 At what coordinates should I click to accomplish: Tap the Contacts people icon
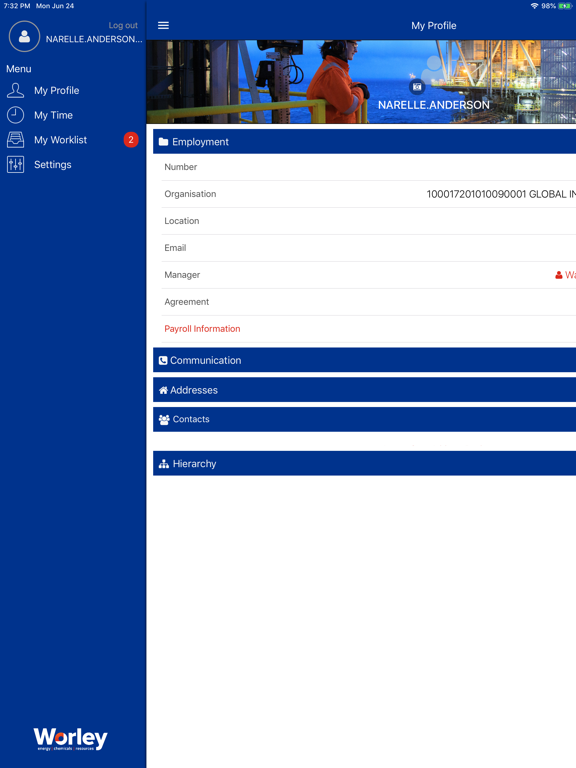[164, 419]
